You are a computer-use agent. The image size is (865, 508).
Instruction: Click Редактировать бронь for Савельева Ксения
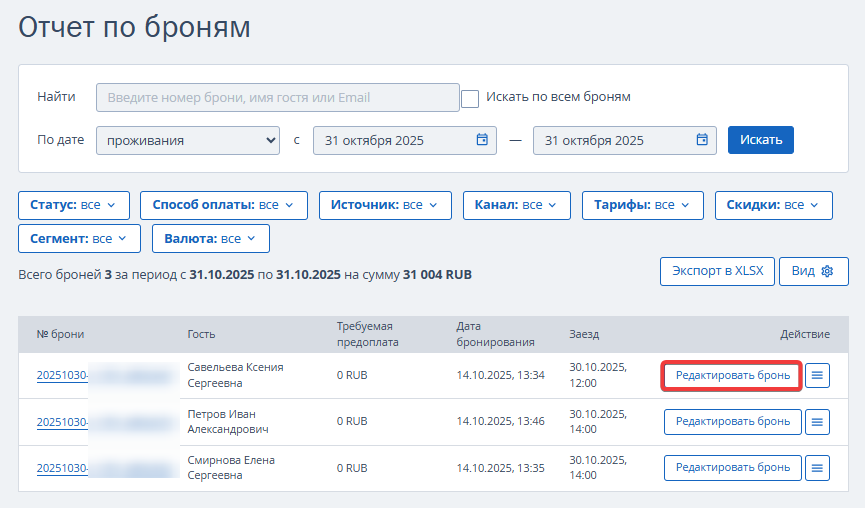tap(732, 375)
